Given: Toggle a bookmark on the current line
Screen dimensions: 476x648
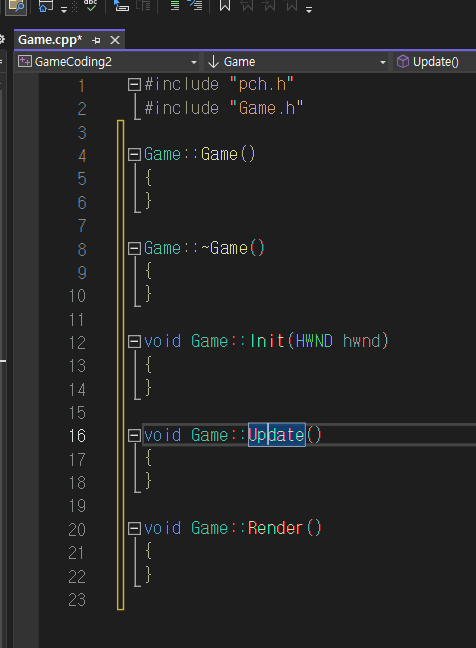Looking at the screenshot, I should [225, 6].
